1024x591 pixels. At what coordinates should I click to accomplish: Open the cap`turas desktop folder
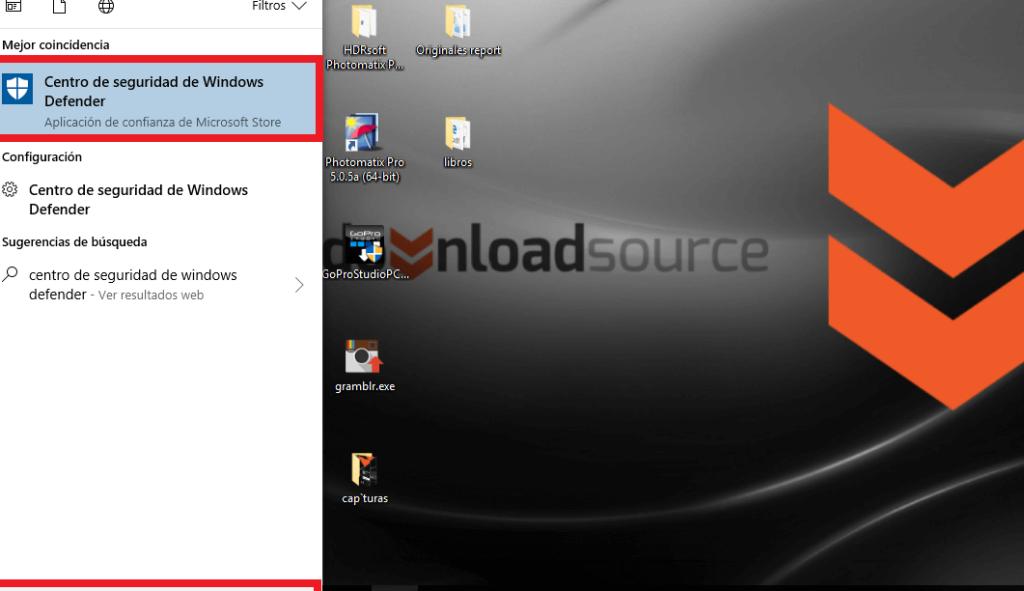[364, 478]
